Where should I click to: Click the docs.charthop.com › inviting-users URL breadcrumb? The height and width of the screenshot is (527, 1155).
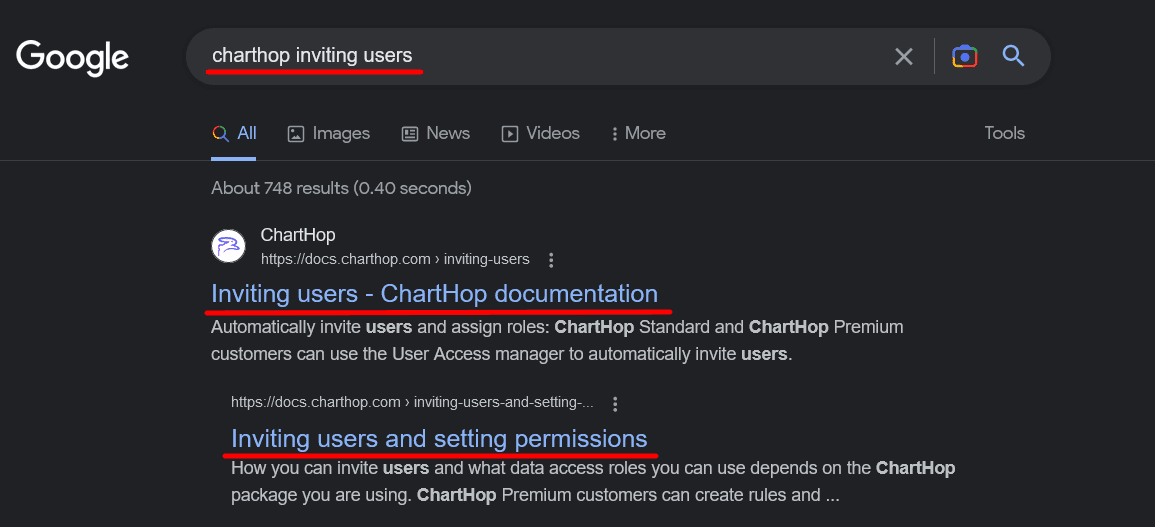395,259
